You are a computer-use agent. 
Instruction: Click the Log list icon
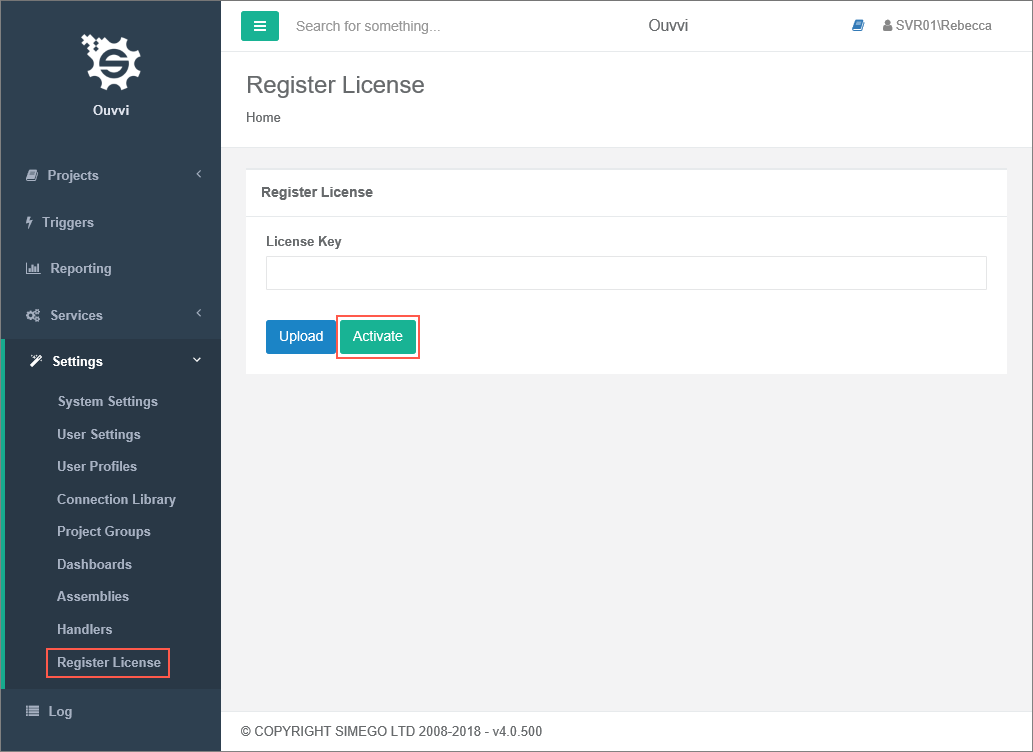[x=32, y=710]
